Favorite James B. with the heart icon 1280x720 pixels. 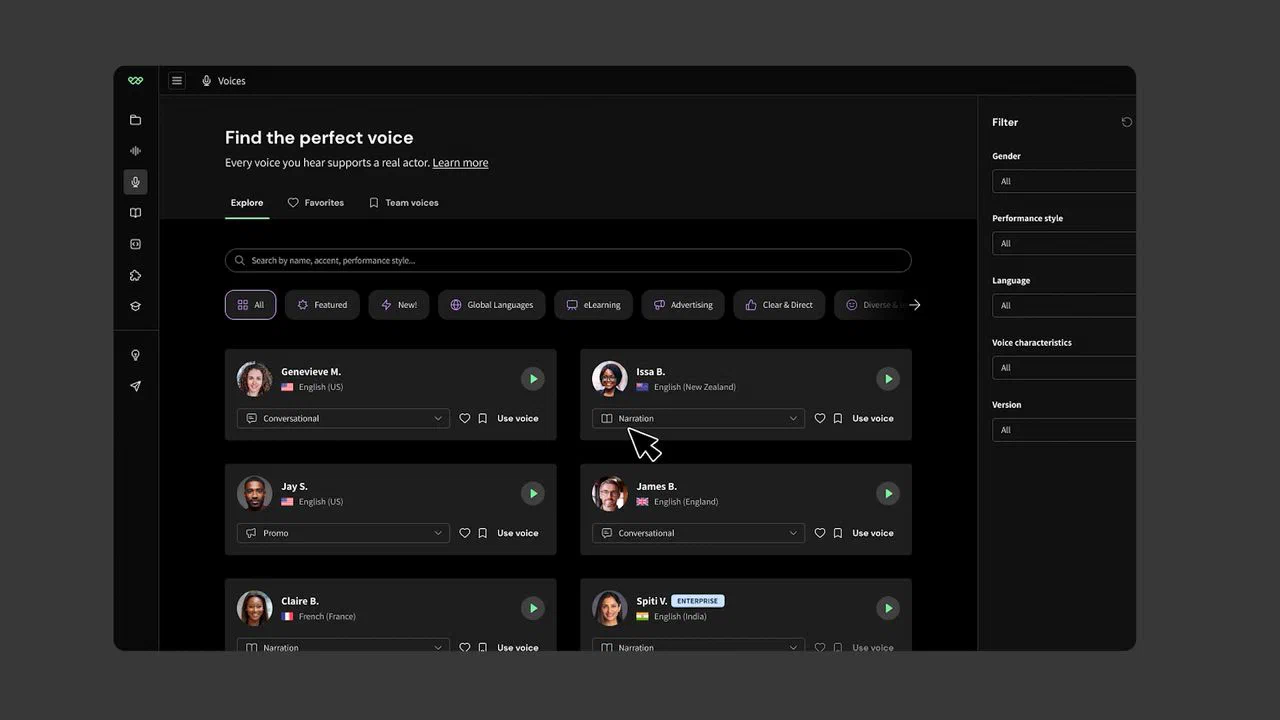(820, 533)
